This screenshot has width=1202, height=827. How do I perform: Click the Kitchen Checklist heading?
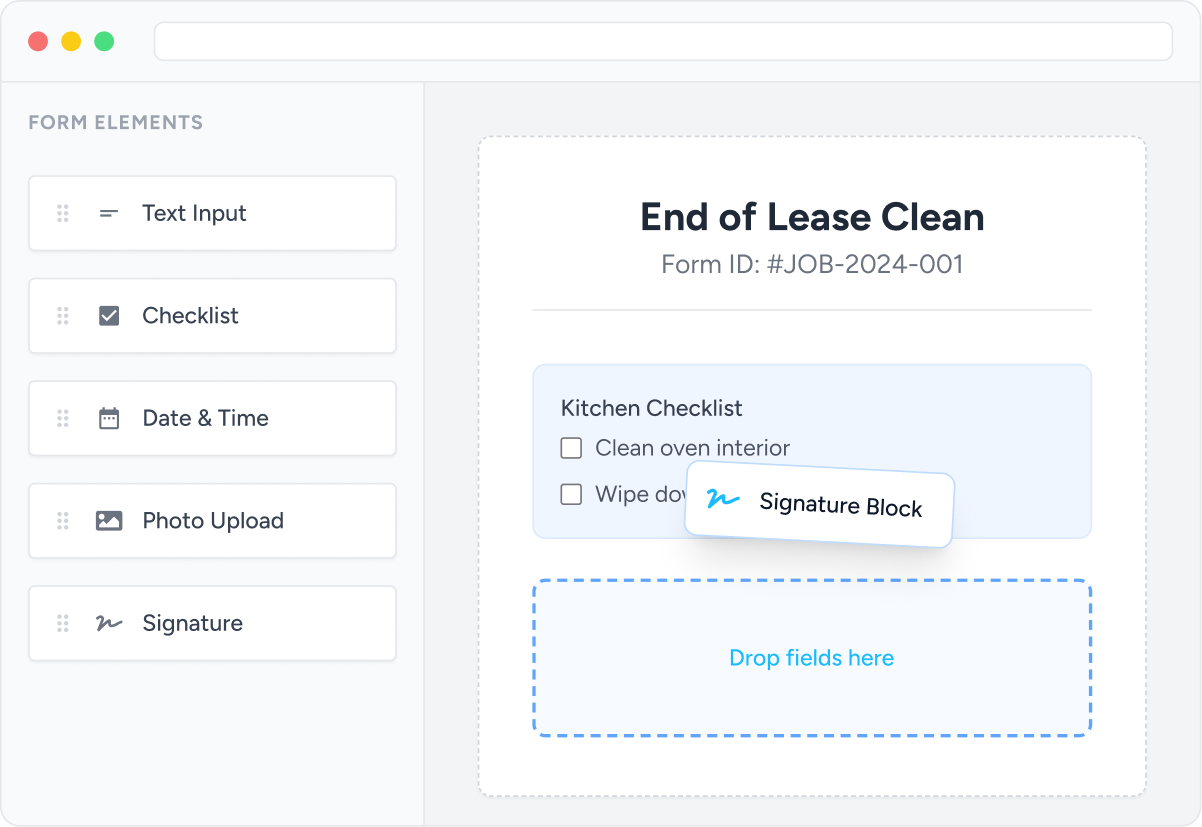pos(651,408)
